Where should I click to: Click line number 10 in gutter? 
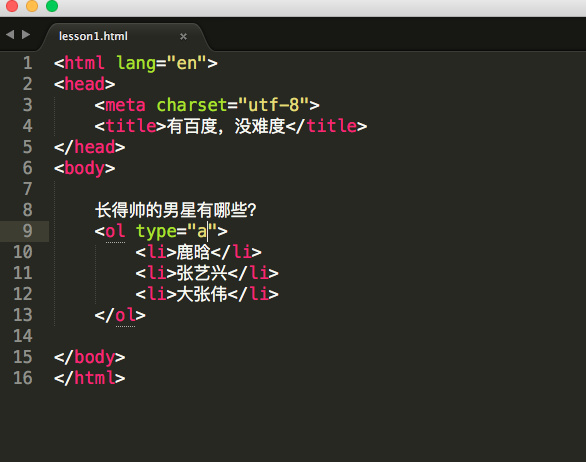(23, 252)
